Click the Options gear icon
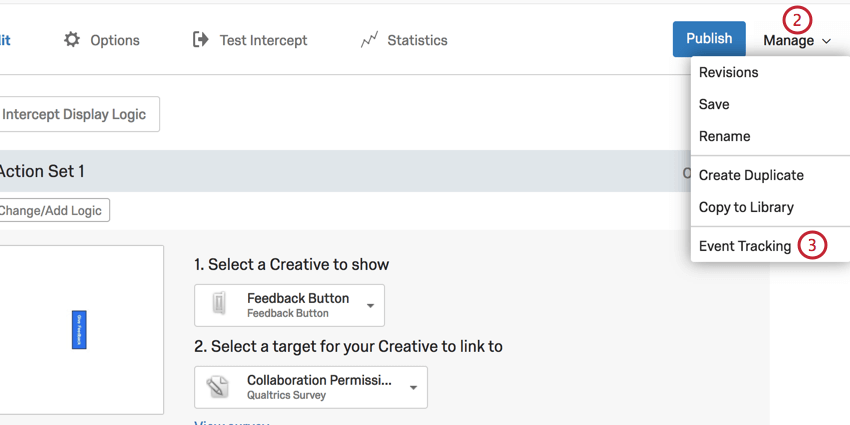Viewport: 850px width, 425px height. (72, 40)
